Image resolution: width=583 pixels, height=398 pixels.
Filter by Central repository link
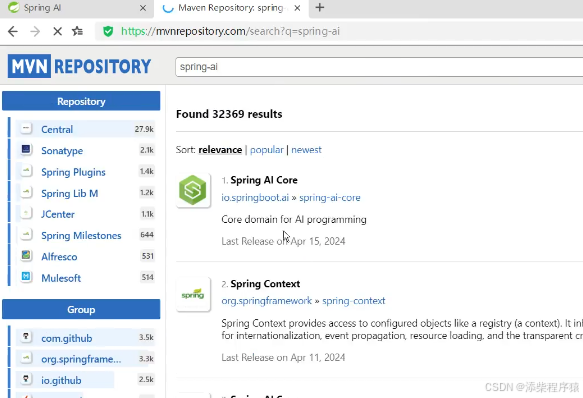pos(57,129)
